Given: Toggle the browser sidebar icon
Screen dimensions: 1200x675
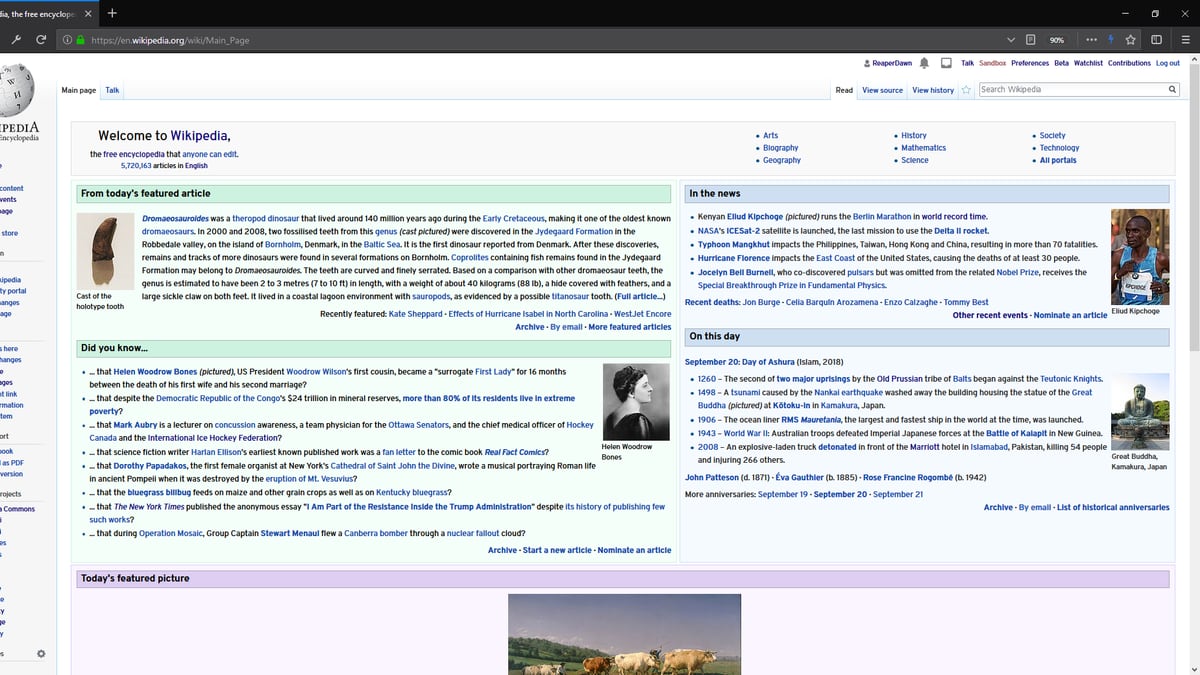Looking at the screenshot, I should point(1157,40).
